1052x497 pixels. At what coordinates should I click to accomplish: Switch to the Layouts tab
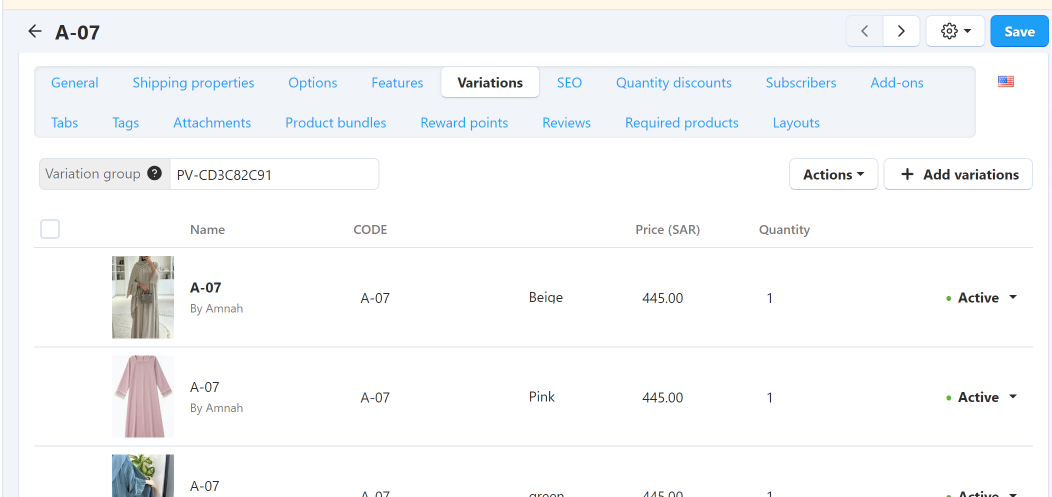click(x=796, y=123)
